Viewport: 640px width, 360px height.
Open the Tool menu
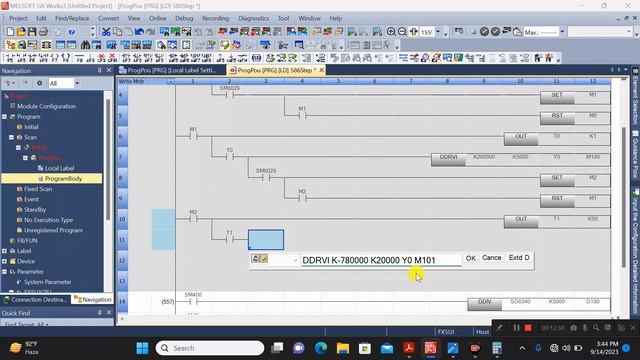283,18
